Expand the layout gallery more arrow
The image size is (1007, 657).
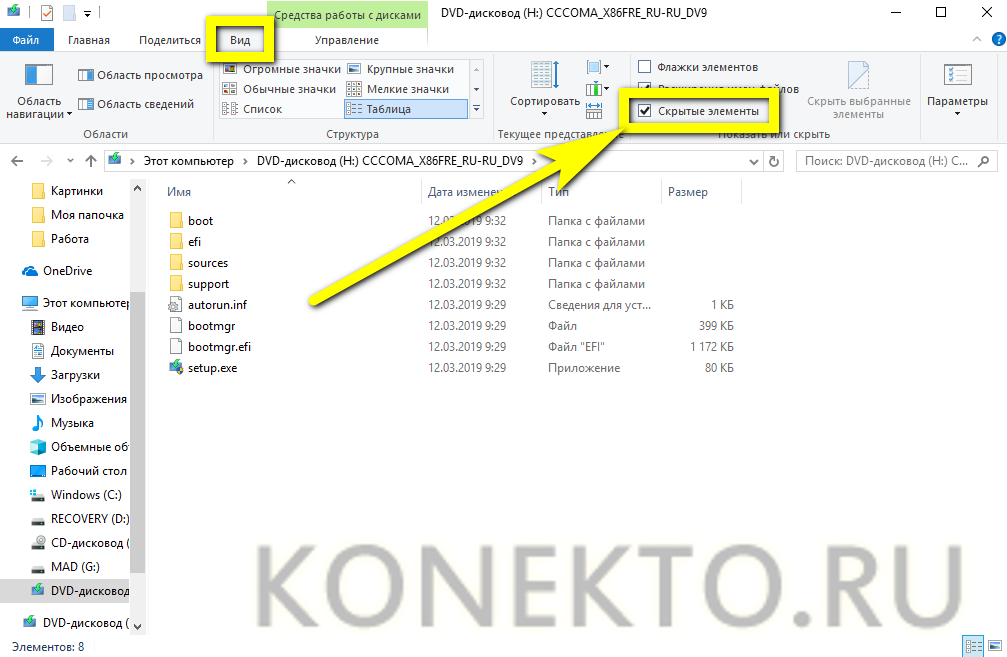point(476,109)
